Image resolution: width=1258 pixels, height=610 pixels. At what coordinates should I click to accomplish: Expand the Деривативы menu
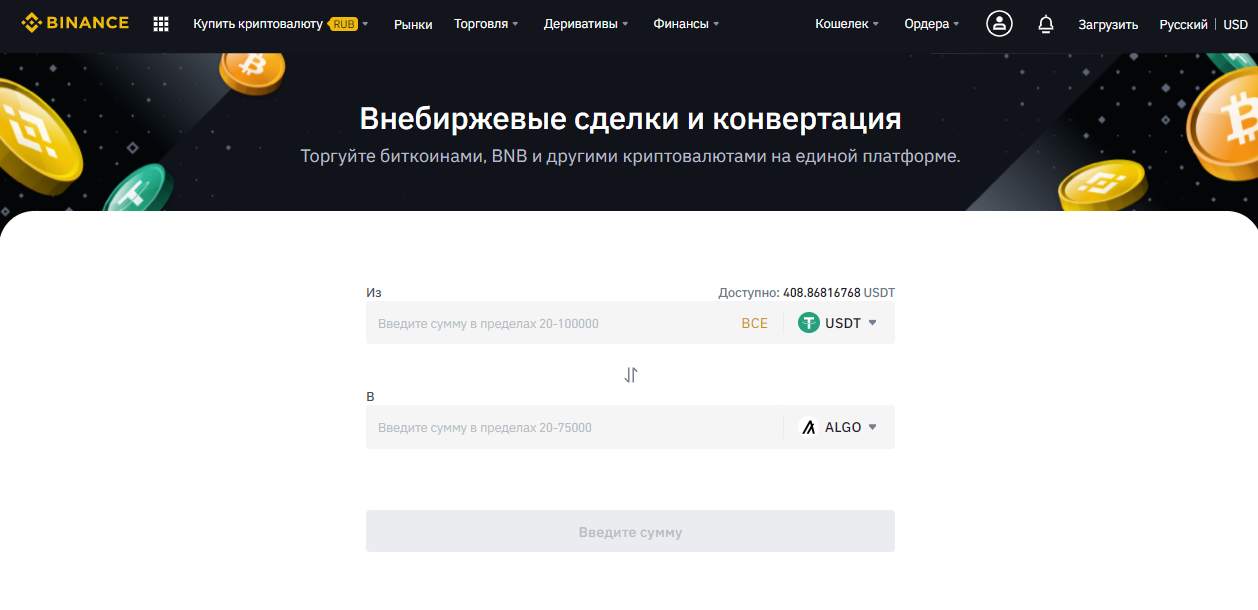pyautogui.click(x=586, y=24)
